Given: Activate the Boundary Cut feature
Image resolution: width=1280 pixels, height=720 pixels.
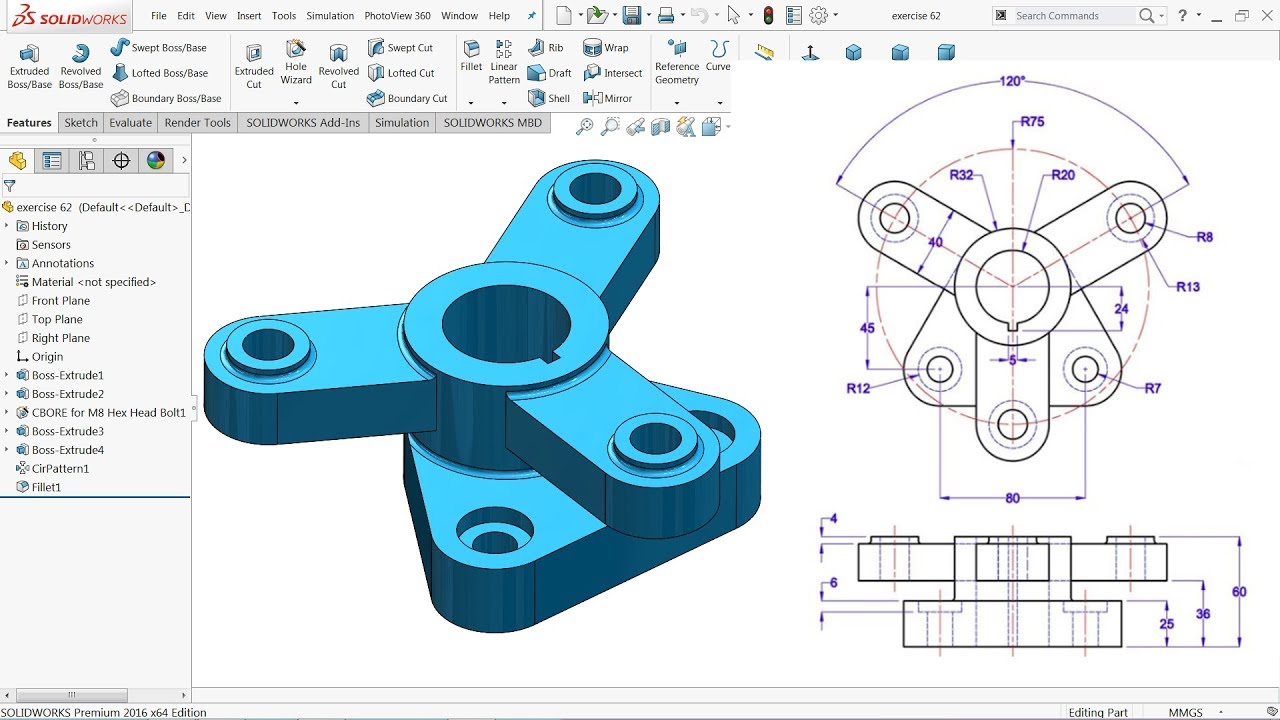Looking at the screenshot, I should click(x=407, y=98).
